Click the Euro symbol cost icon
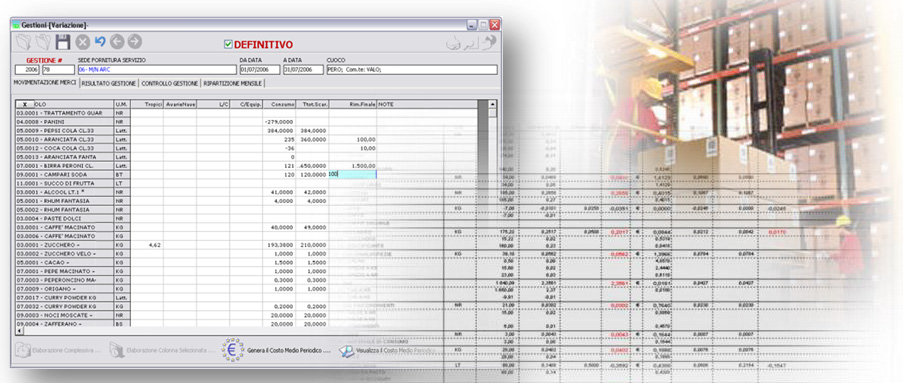The image size is (903, 383). 233,350
